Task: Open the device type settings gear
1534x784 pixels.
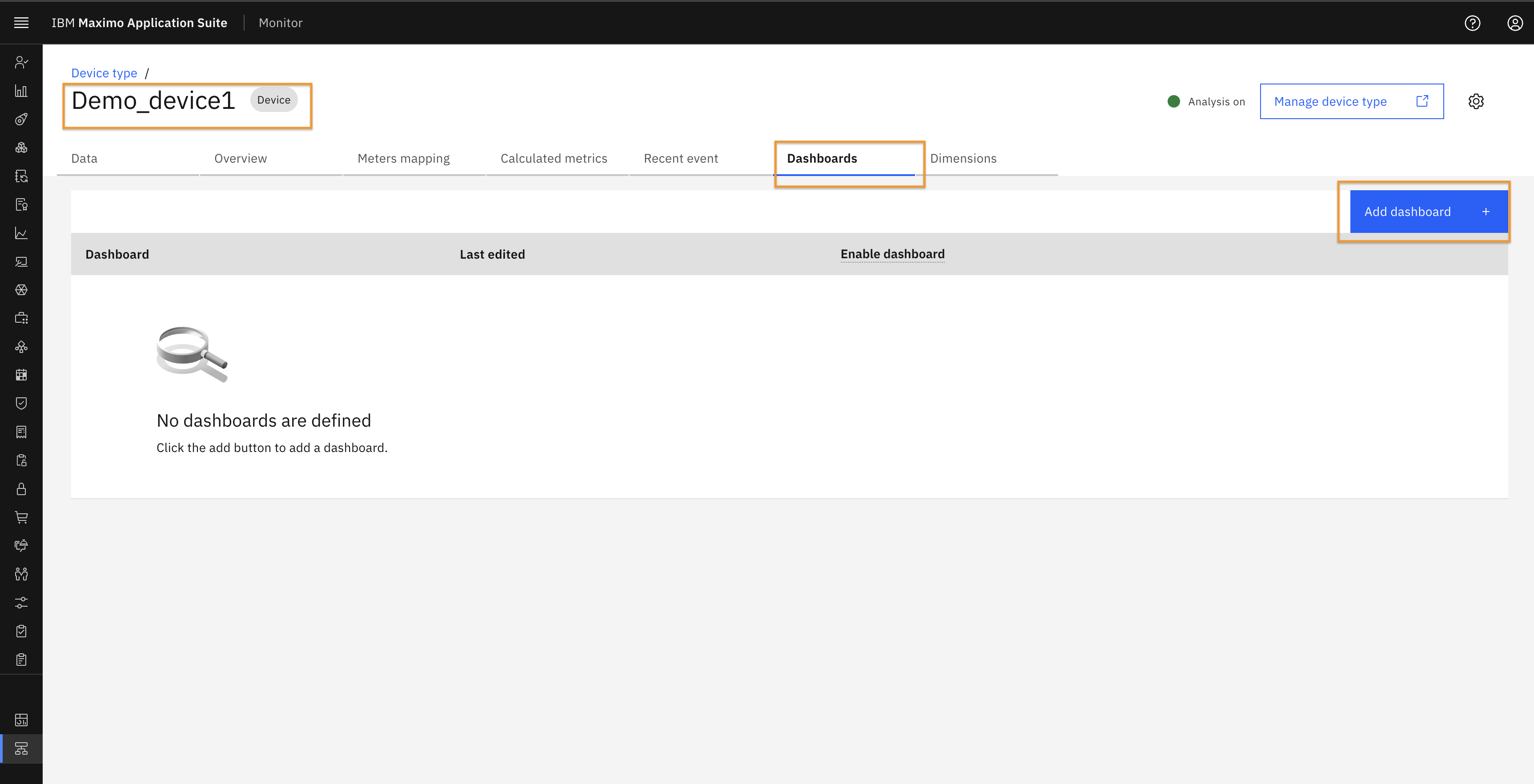Action: (1476, 101)
